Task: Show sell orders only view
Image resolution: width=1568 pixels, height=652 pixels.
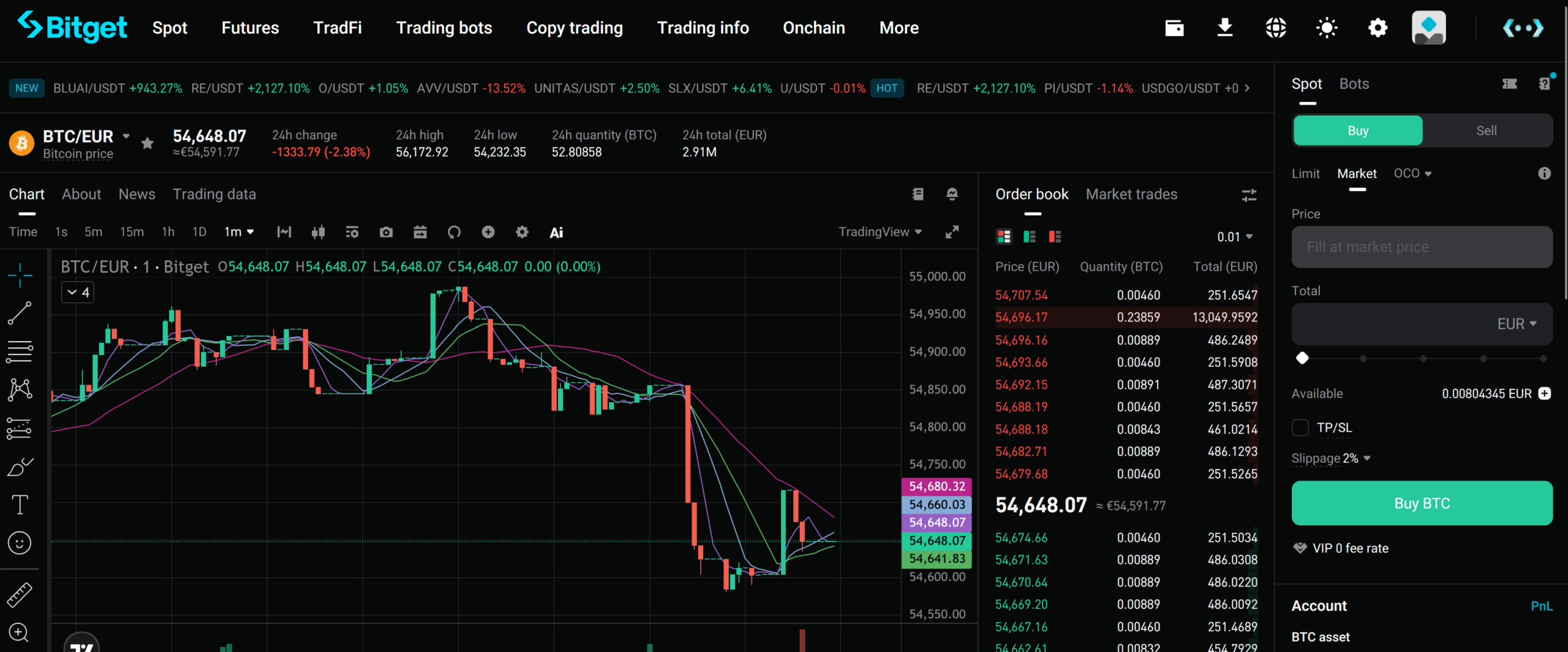Action: [1055, 237]
